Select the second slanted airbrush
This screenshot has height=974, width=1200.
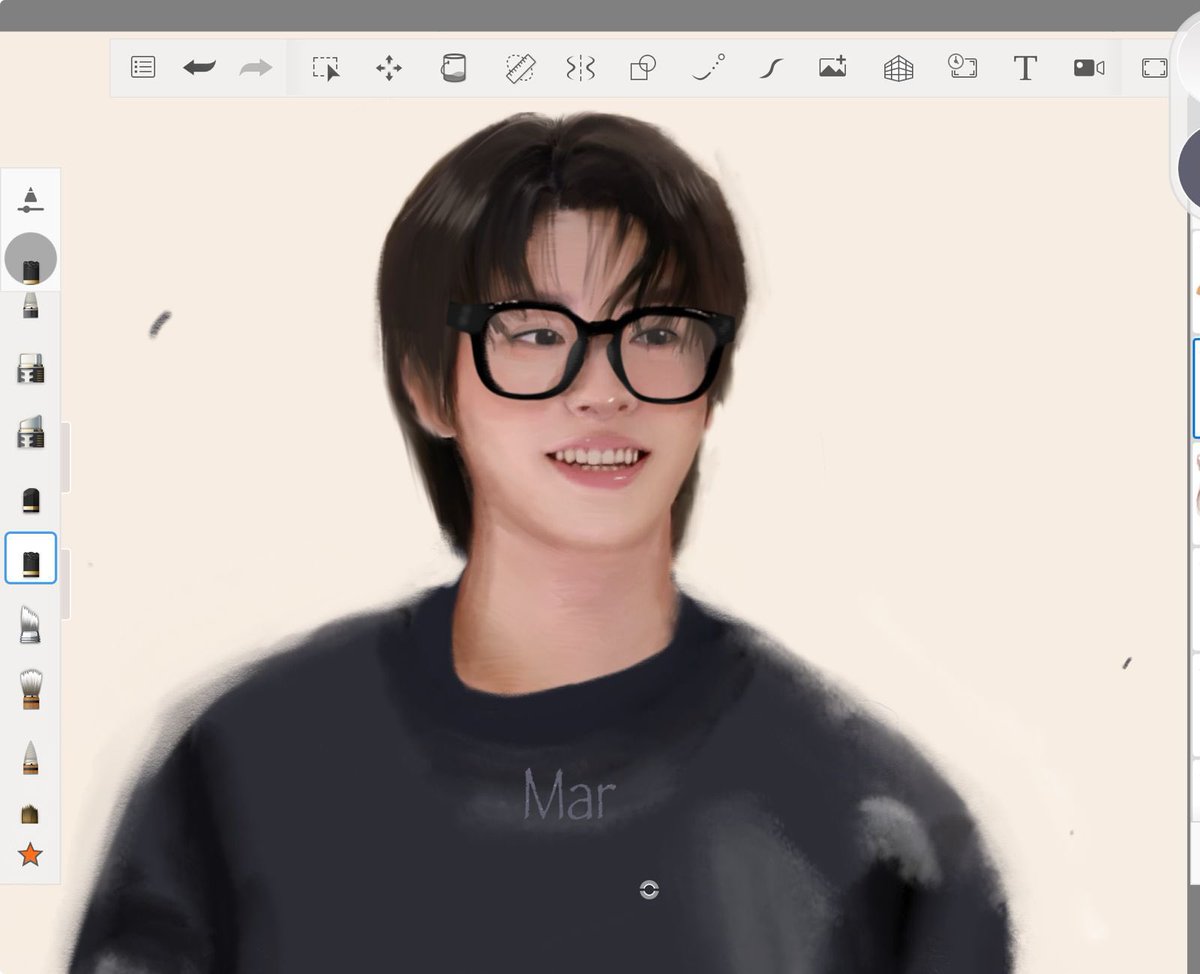tap(31, 432)
